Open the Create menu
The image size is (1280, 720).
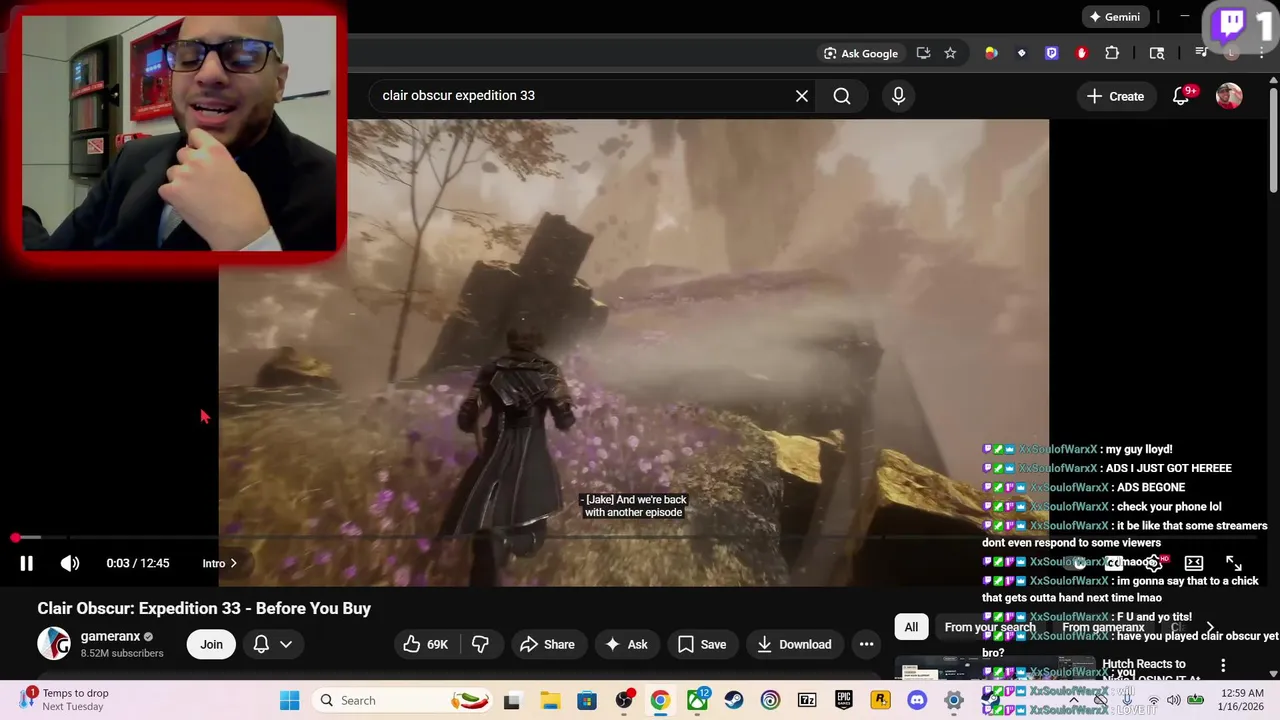1115,96
